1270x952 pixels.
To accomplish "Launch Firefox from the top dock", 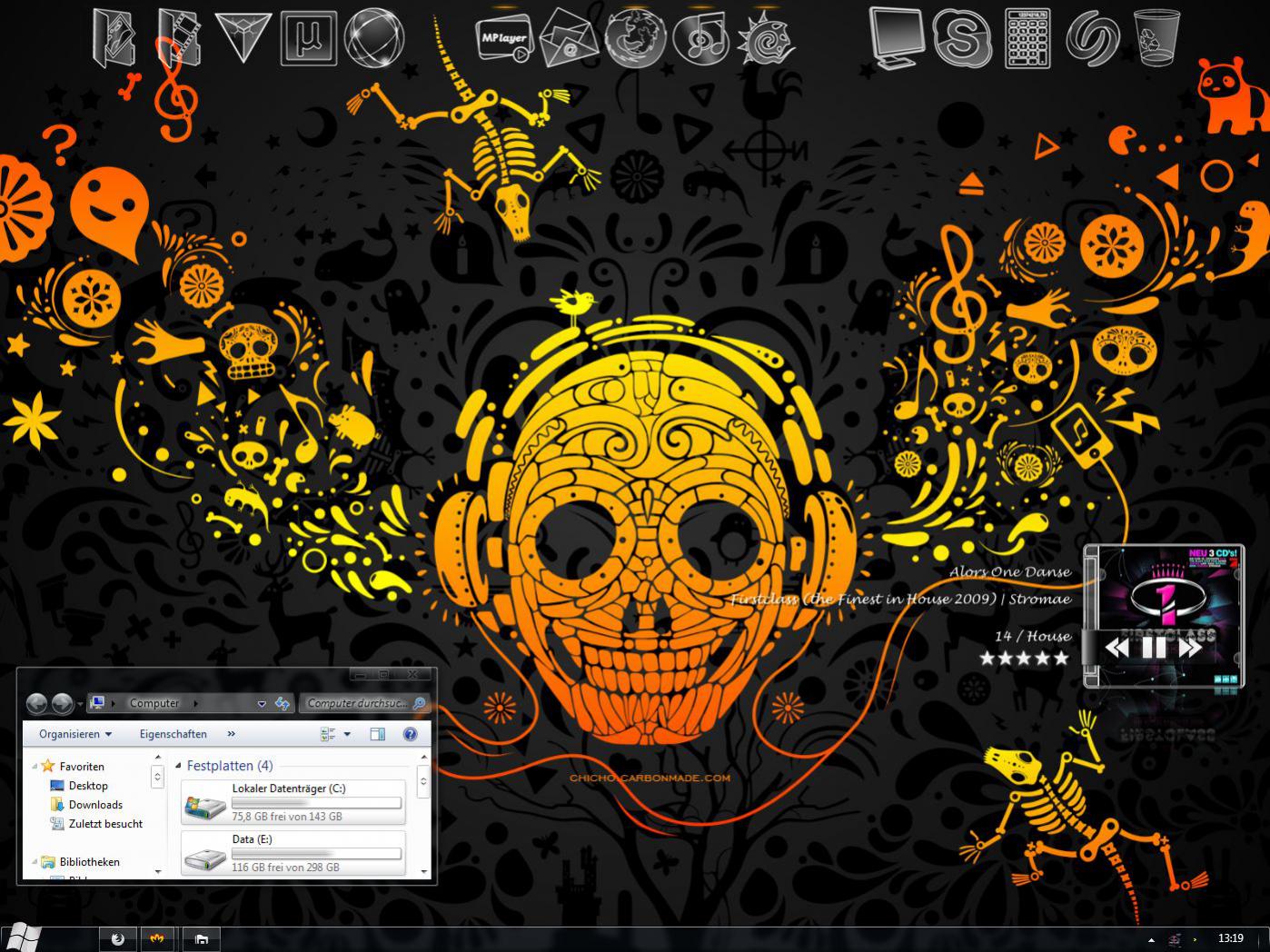I will point(636,40).
